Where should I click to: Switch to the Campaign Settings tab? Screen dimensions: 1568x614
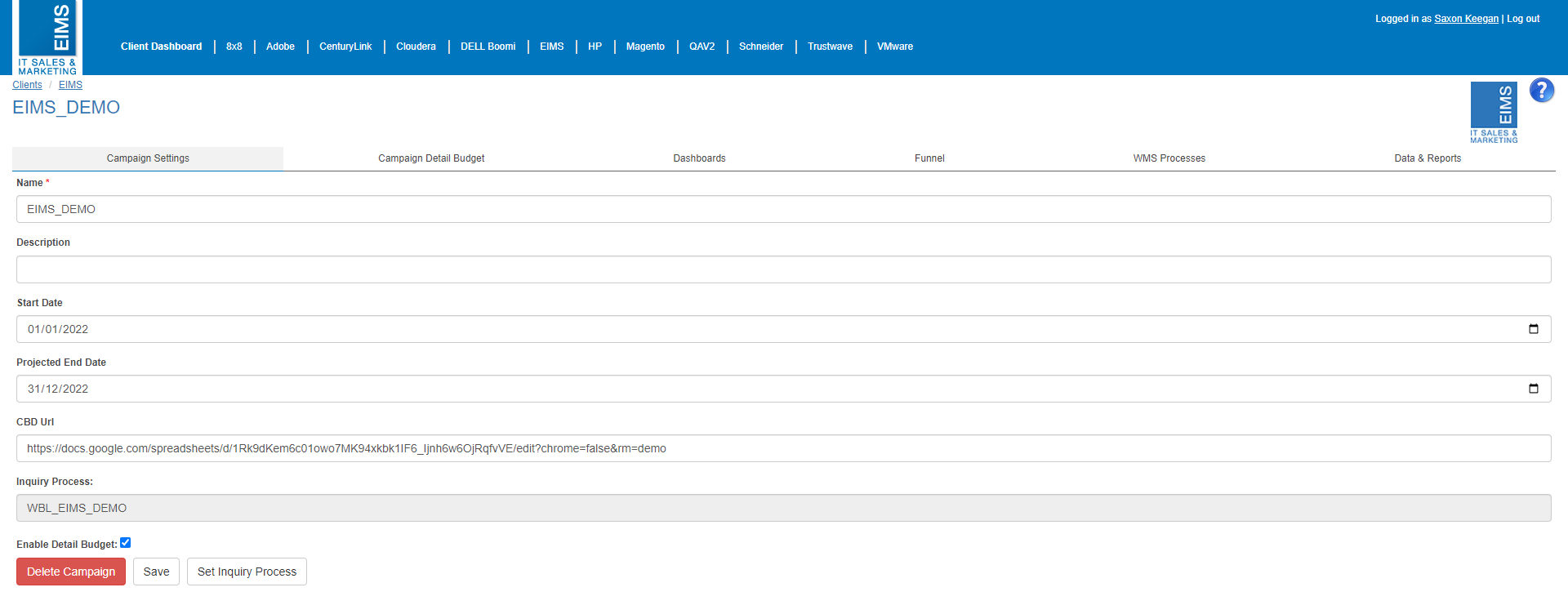[148, 158]
